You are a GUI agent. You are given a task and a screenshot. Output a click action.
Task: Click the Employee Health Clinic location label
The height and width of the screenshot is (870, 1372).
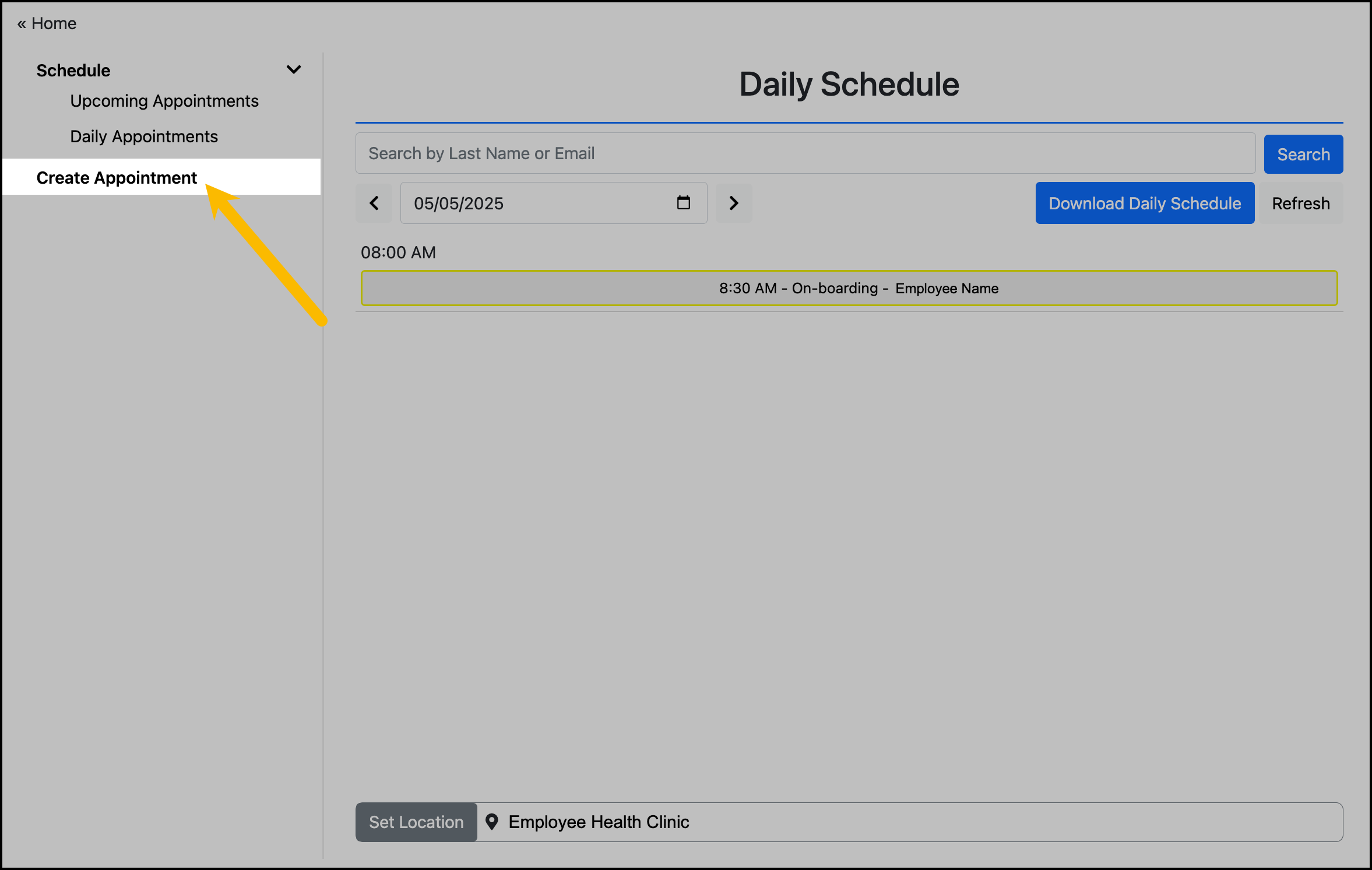pos(599,822)
